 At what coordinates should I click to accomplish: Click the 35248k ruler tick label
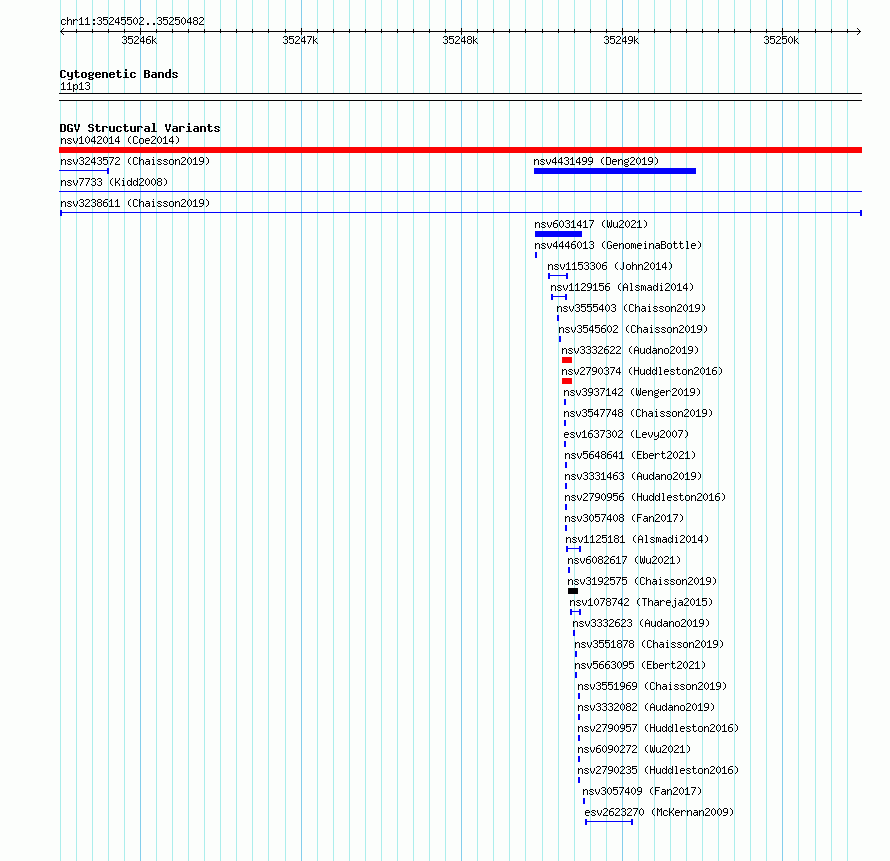click(460, 40)
